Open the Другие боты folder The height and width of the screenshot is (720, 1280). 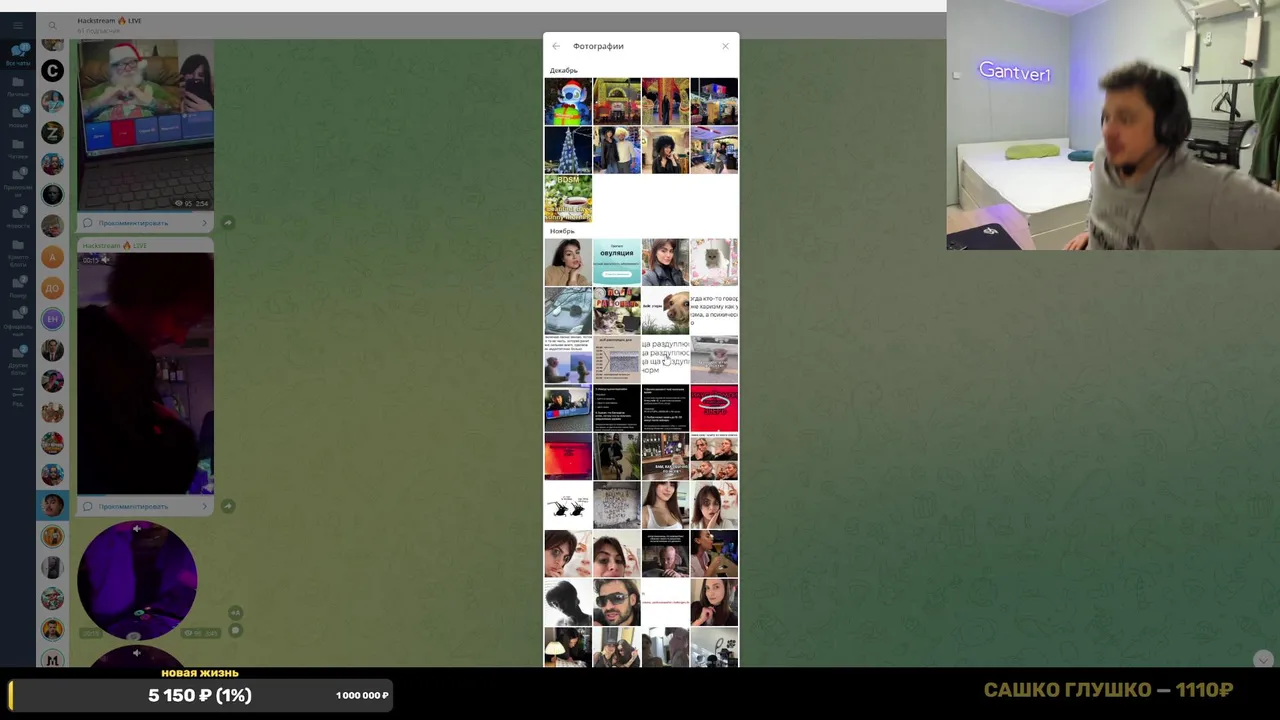tap(18, 358)
